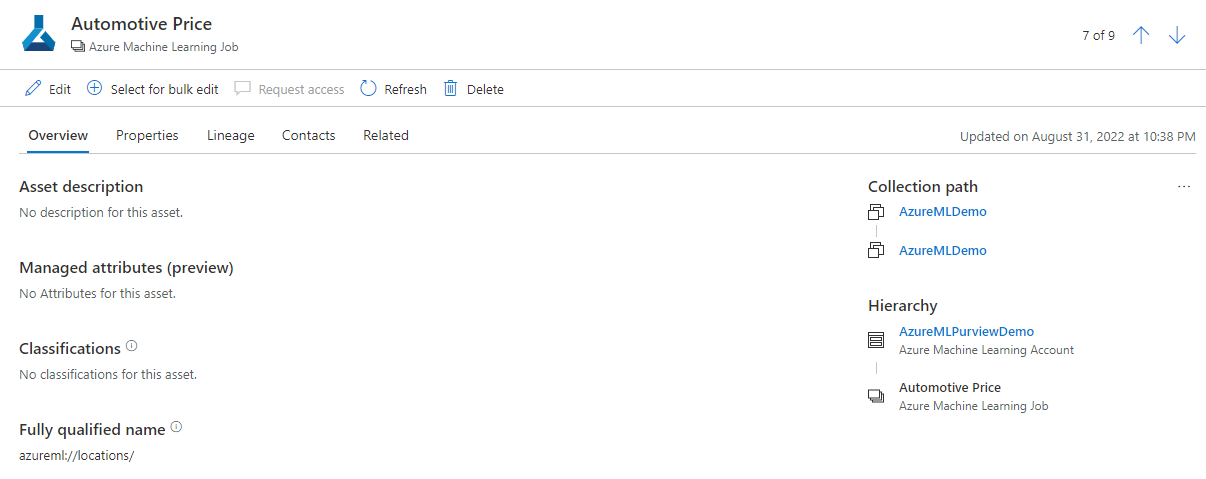
Task: Open the AzureMLPurviewDemo hierarchy link
Action: coord(967,331)
